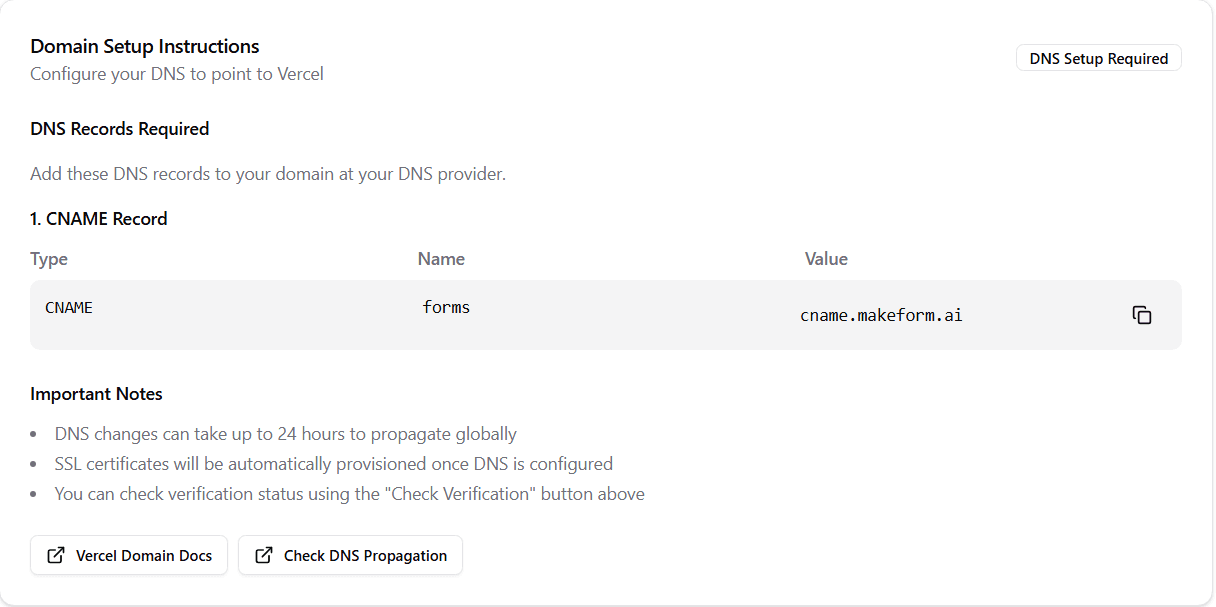Select the 1. CNAME Record label
Image resolution: width=1216 pixels, height=607 pixels.
coord(99,218)
